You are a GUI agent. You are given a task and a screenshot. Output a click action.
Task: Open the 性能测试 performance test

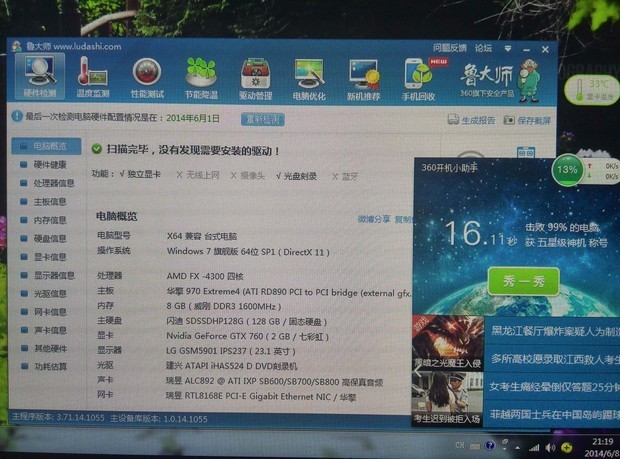147,78
